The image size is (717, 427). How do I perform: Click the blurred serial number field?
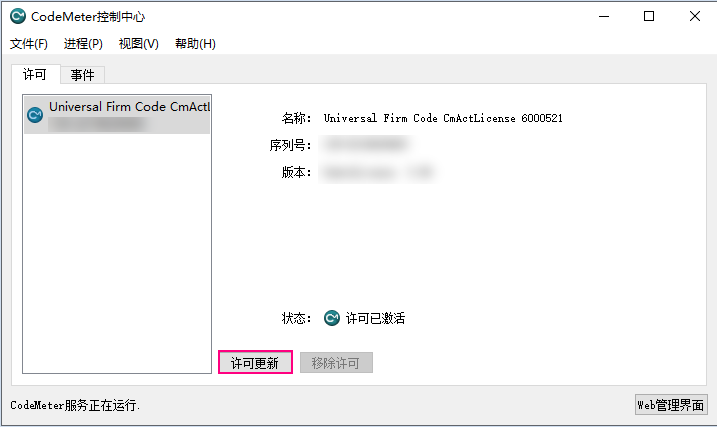[x=366, y=145]
